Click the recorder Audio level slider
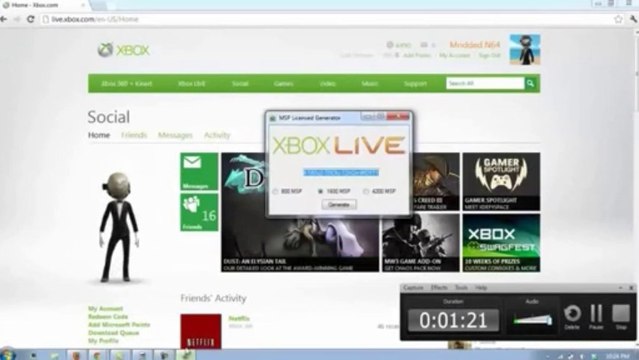 pos(532,320)
